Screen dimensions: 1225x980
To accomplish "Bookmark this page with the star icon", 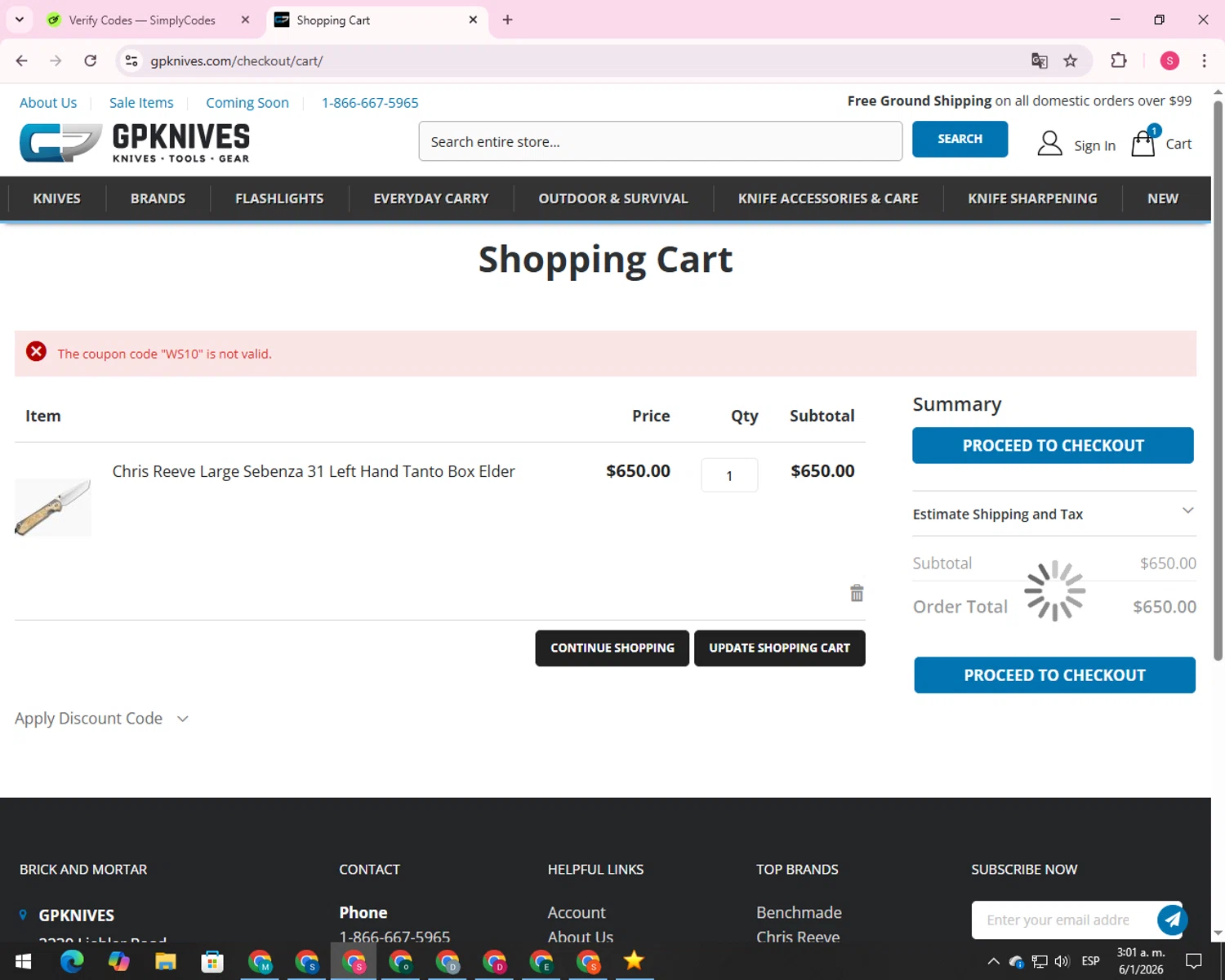I will click(1071, 60).
